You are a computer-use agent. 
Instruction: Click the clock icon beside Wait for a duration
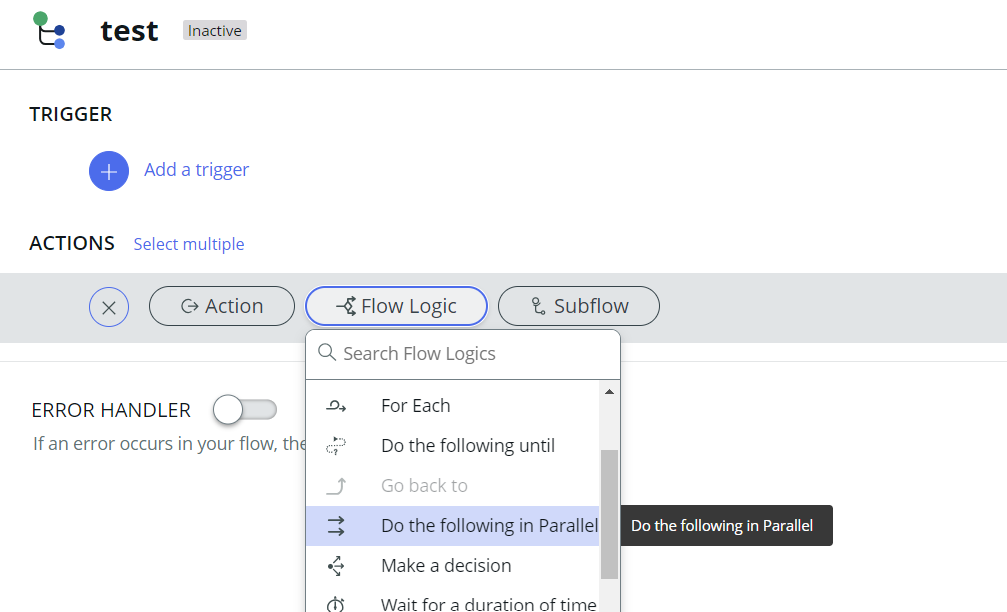tap(337, 602)
